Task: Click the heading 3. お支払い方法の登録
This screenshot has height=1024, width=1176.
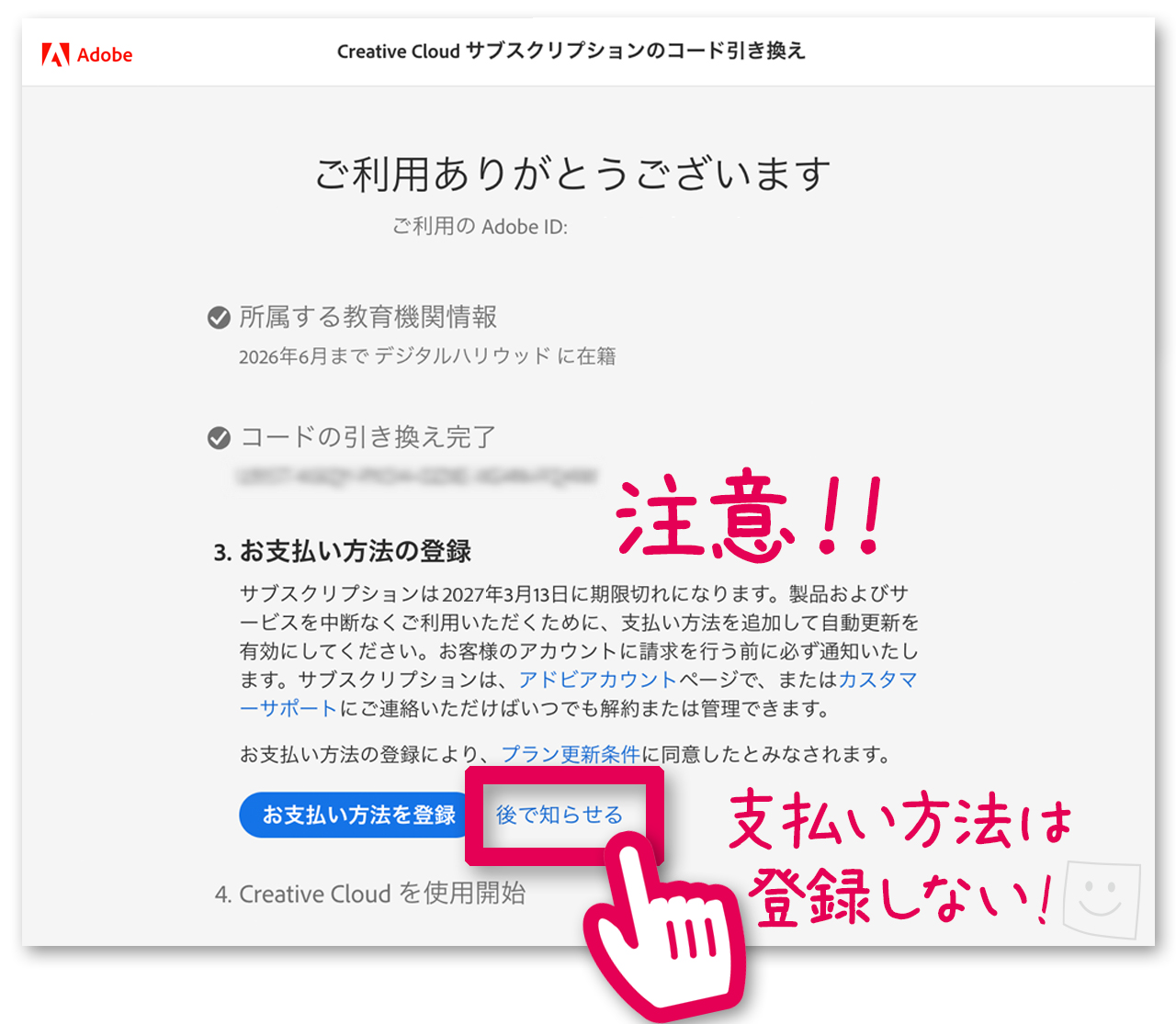Action: coord(343,551)
